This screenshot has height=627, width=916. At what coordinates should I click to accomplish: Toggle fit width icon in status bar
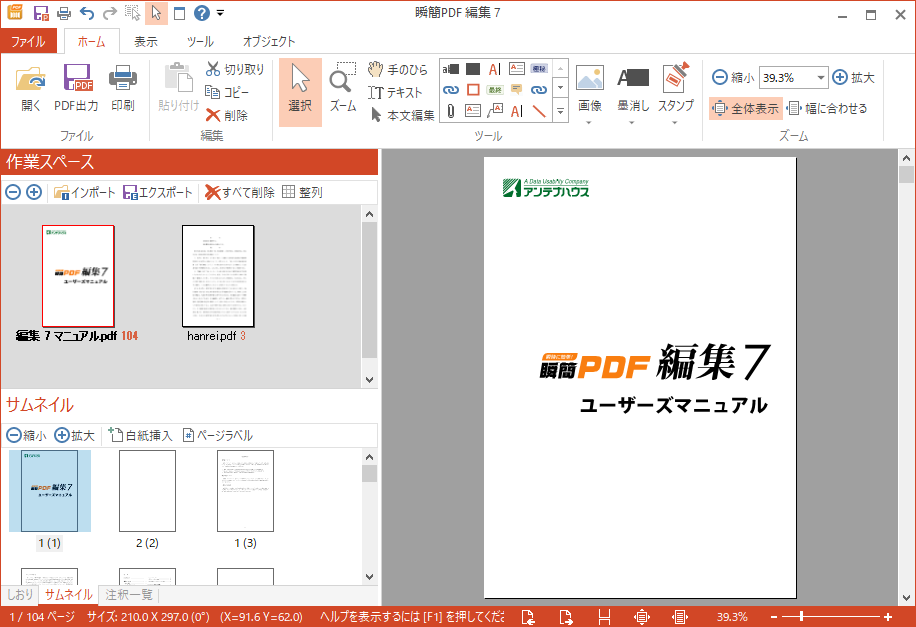[x=679, y=616]
